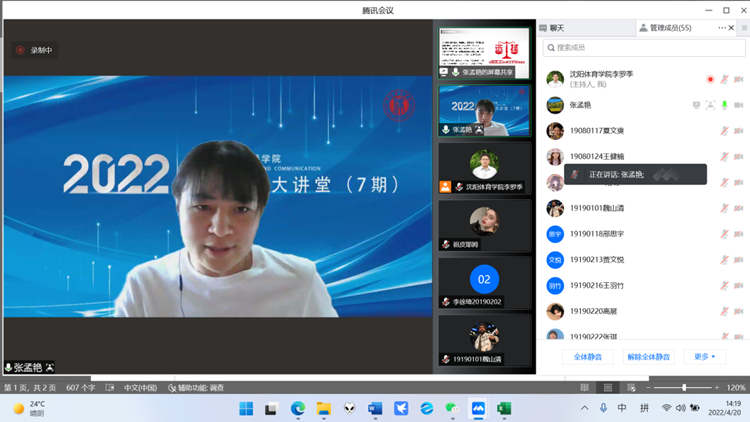
Task: Click Word status 第1页, 共2页
Action: (x=30, y=388)
